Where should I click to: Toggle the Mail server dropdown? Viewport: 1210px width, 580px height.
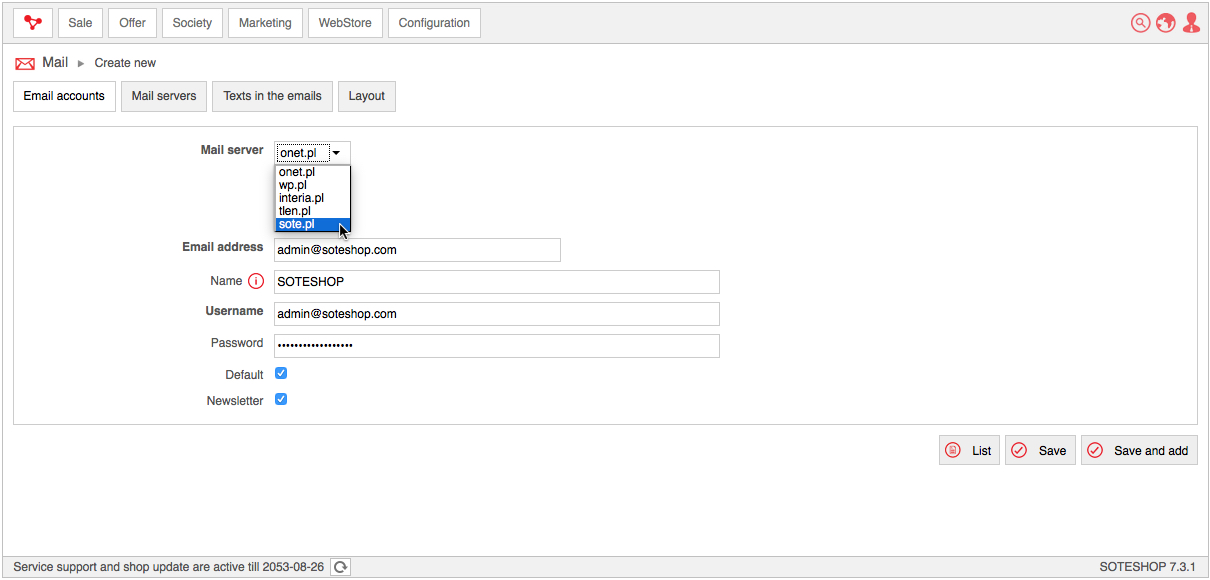point(312,153)
